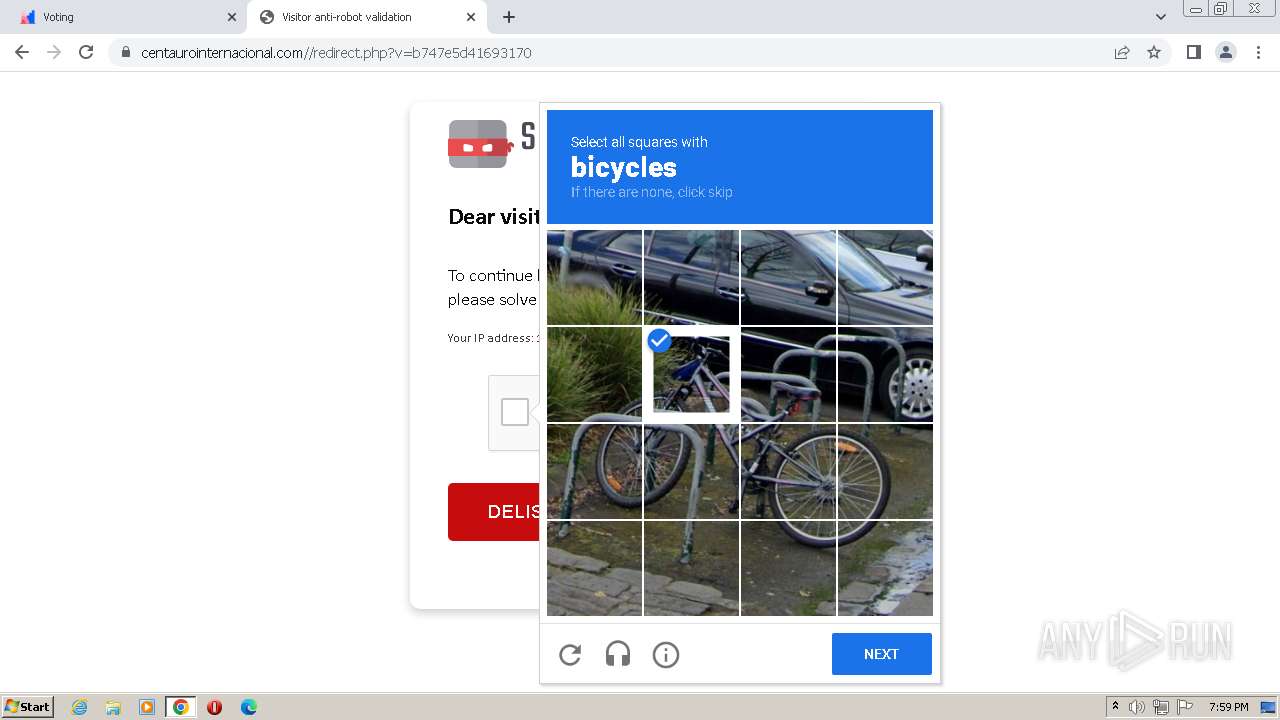Select tile with bike seat and rack

pyautogui.click(x=788, y=375)
